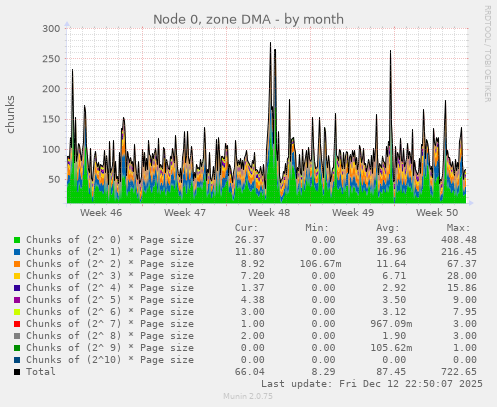This screenshot has width=497, height=407.
Task: Click the 250 y-axis value
Action: click(51, 59)
